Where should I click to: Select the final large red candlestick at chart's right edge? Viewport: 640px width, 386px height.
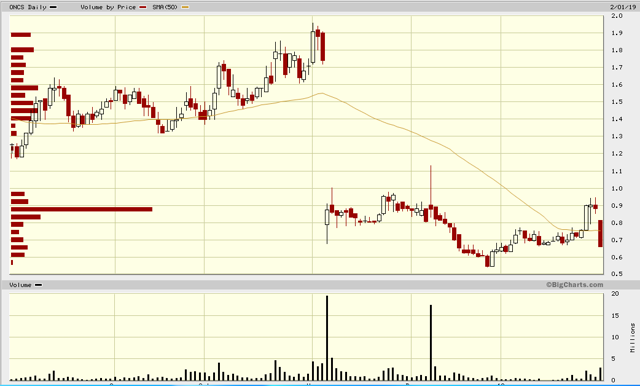coord(600,233)
